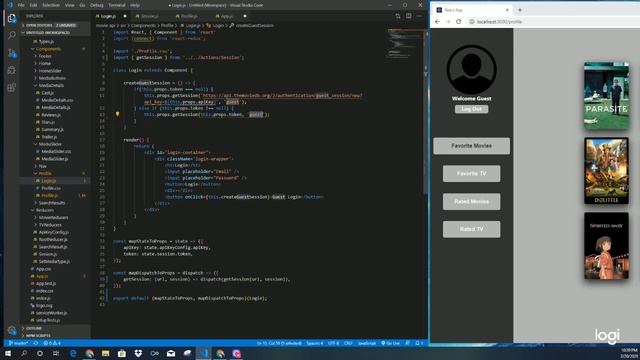Click the Split Editor icon
Screen dimensions: 640x360
point(409,16)
